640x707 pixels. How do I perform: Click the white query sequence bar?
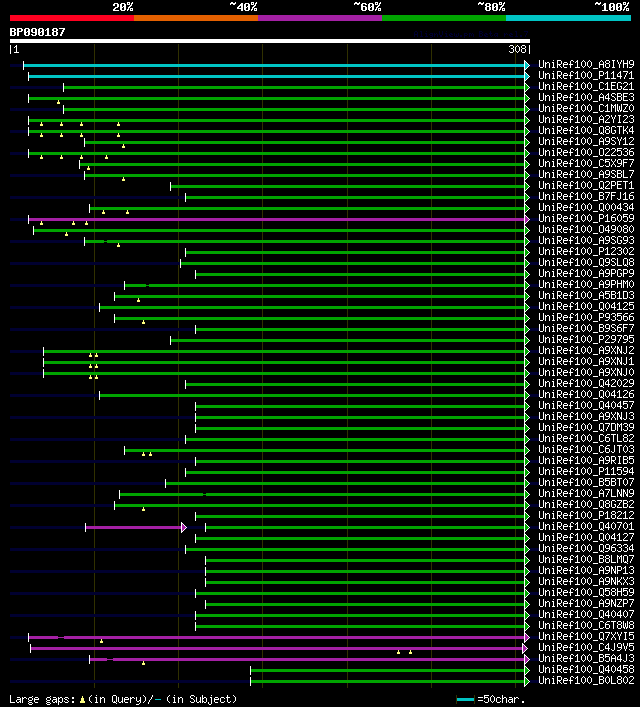click(x=270, y=41)
